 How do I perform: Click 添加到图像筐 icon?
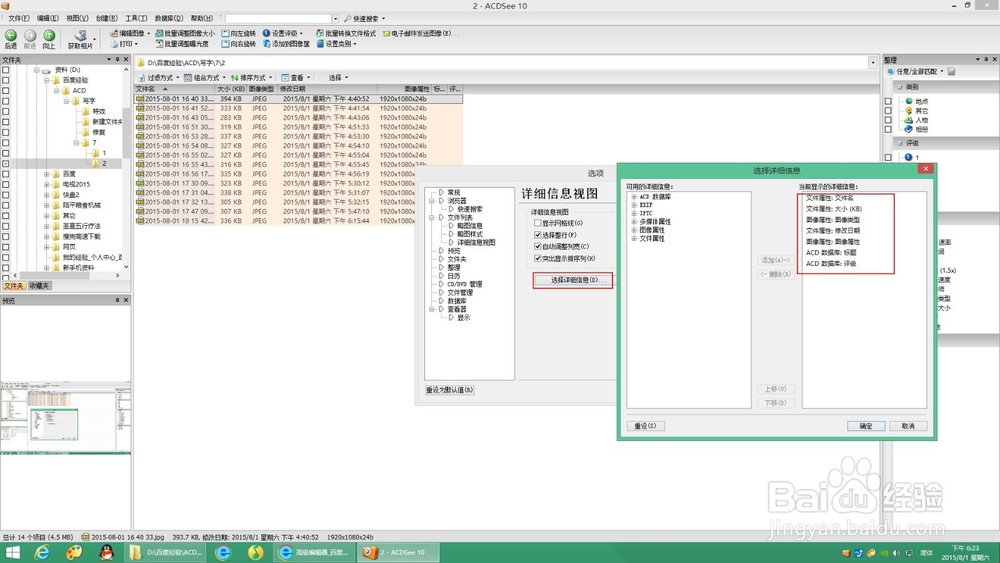(267, 44)
